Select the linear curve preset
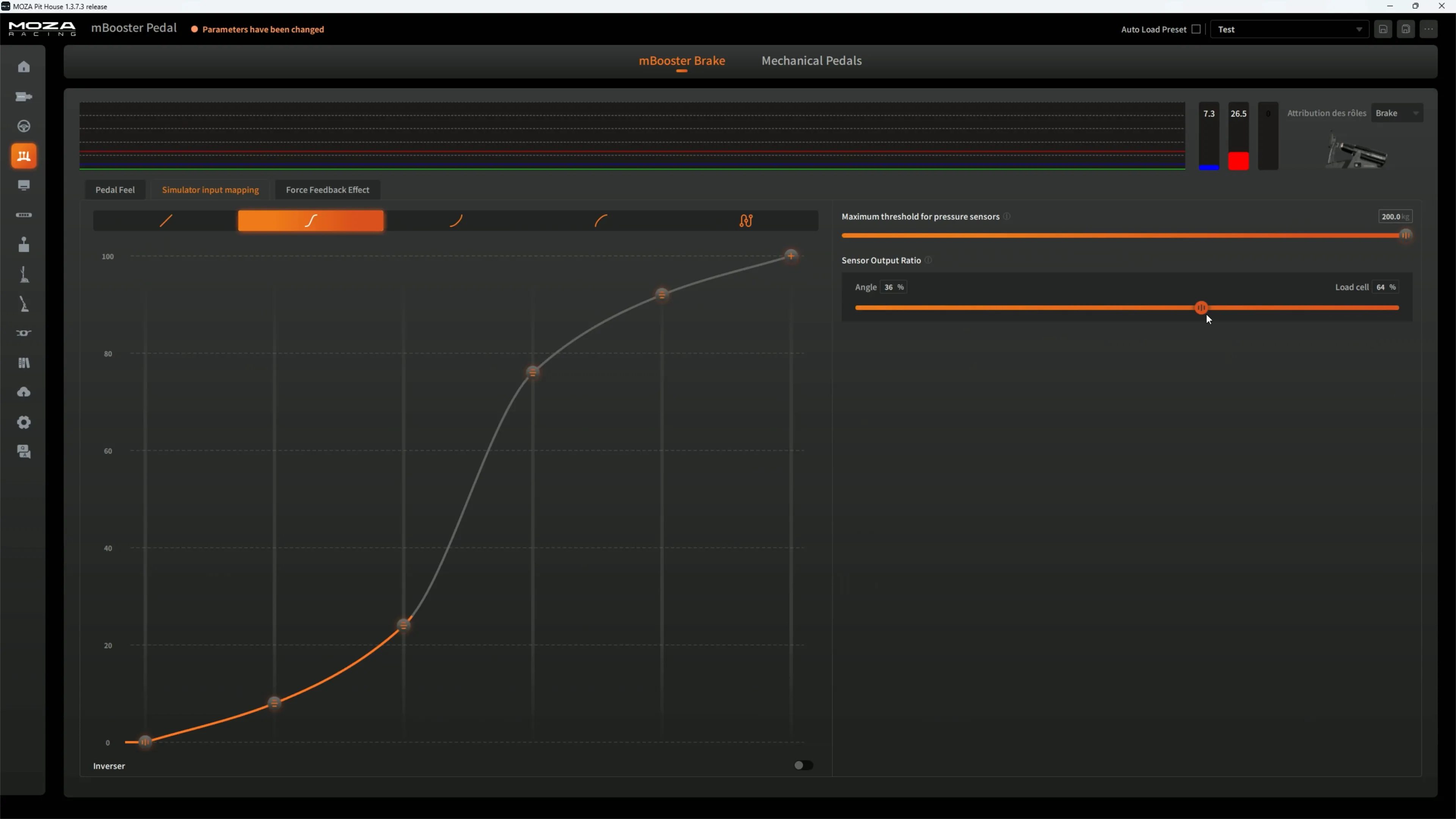Screen dimensions: 1456x819 tap(166, 220)
